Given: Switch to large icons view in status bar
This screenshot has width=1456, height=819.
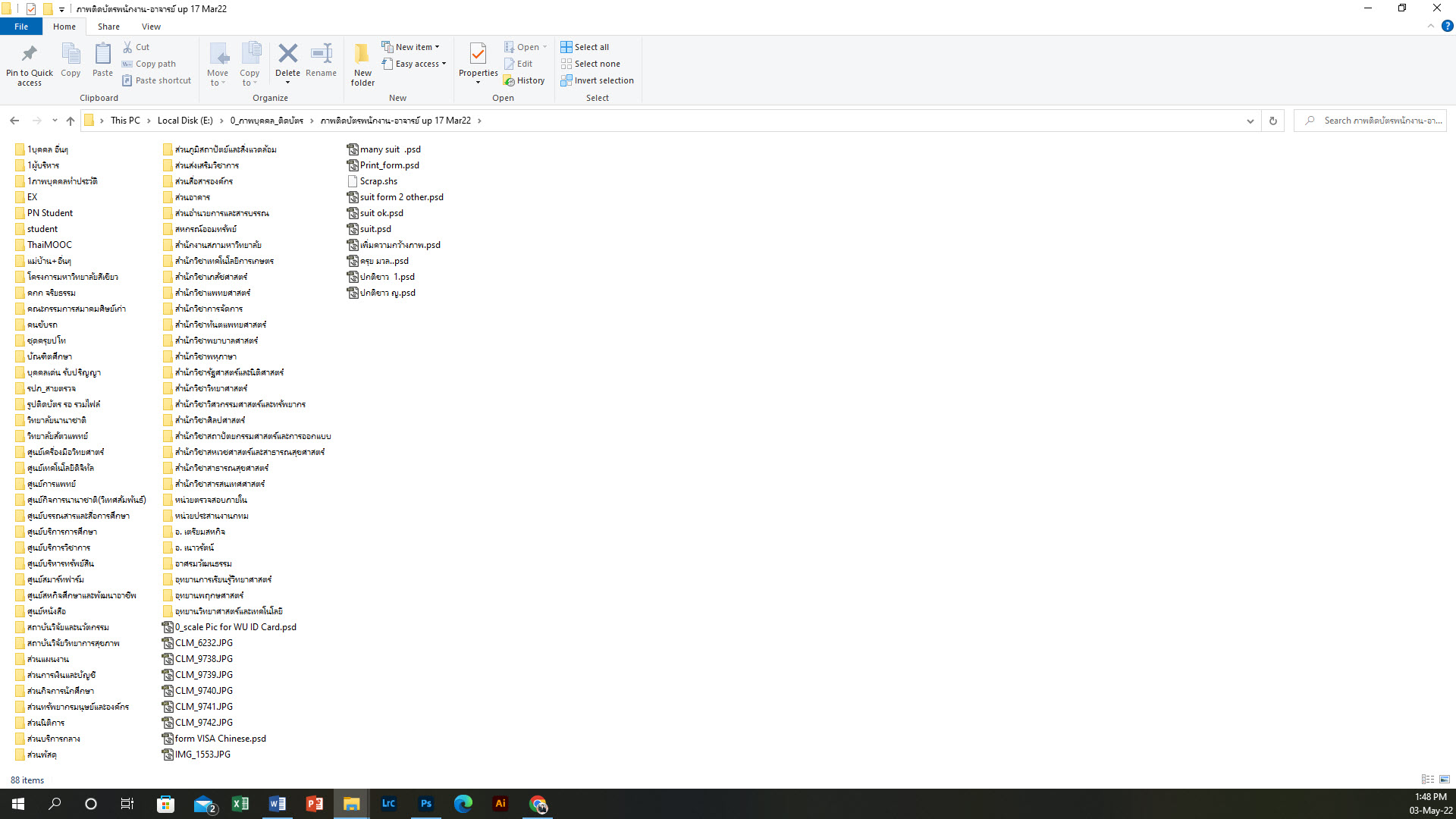Looking at the screenshot, I should [1445, 780].
